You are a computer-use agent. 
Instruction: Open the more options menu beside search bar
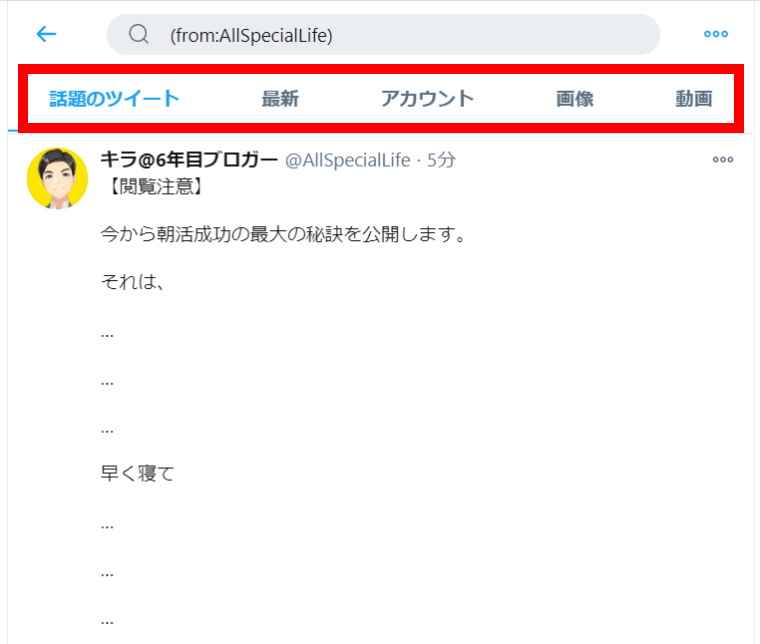tap(715, 34)
